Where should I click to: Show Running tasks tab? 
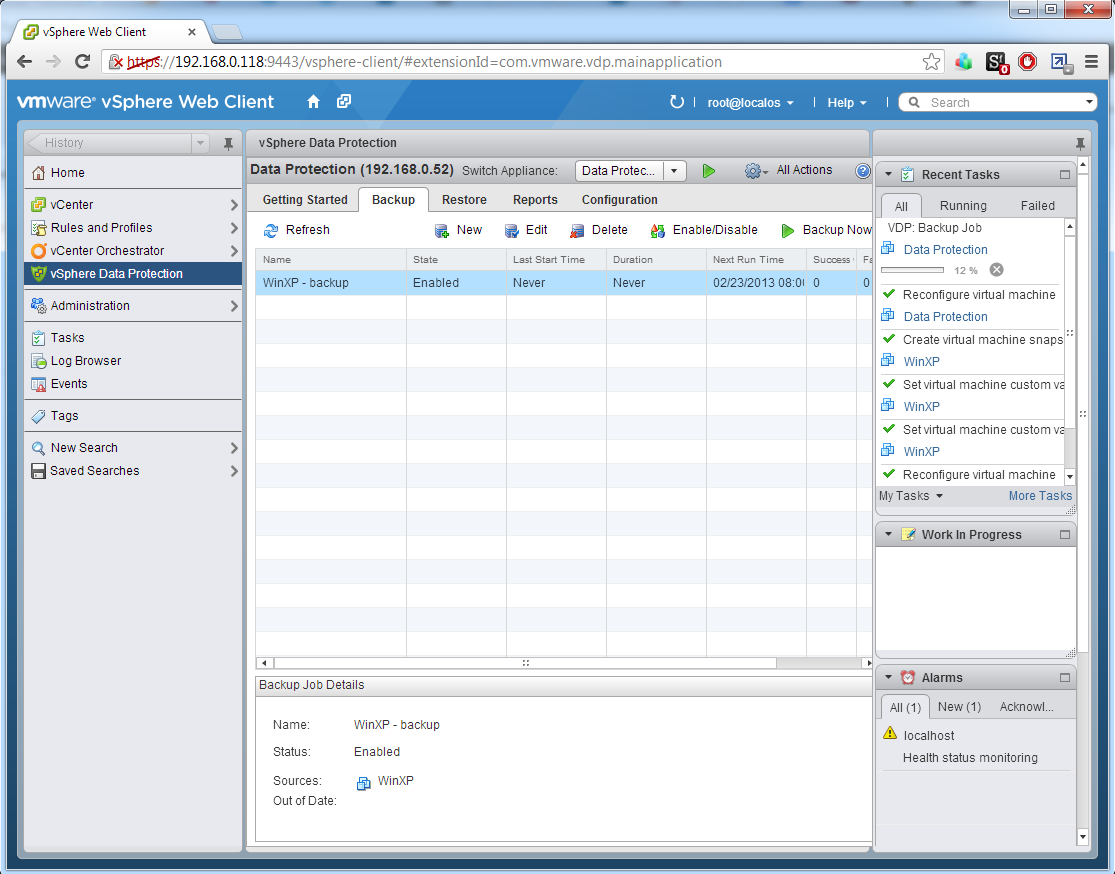pyautogui.click(x=963, y=206)
